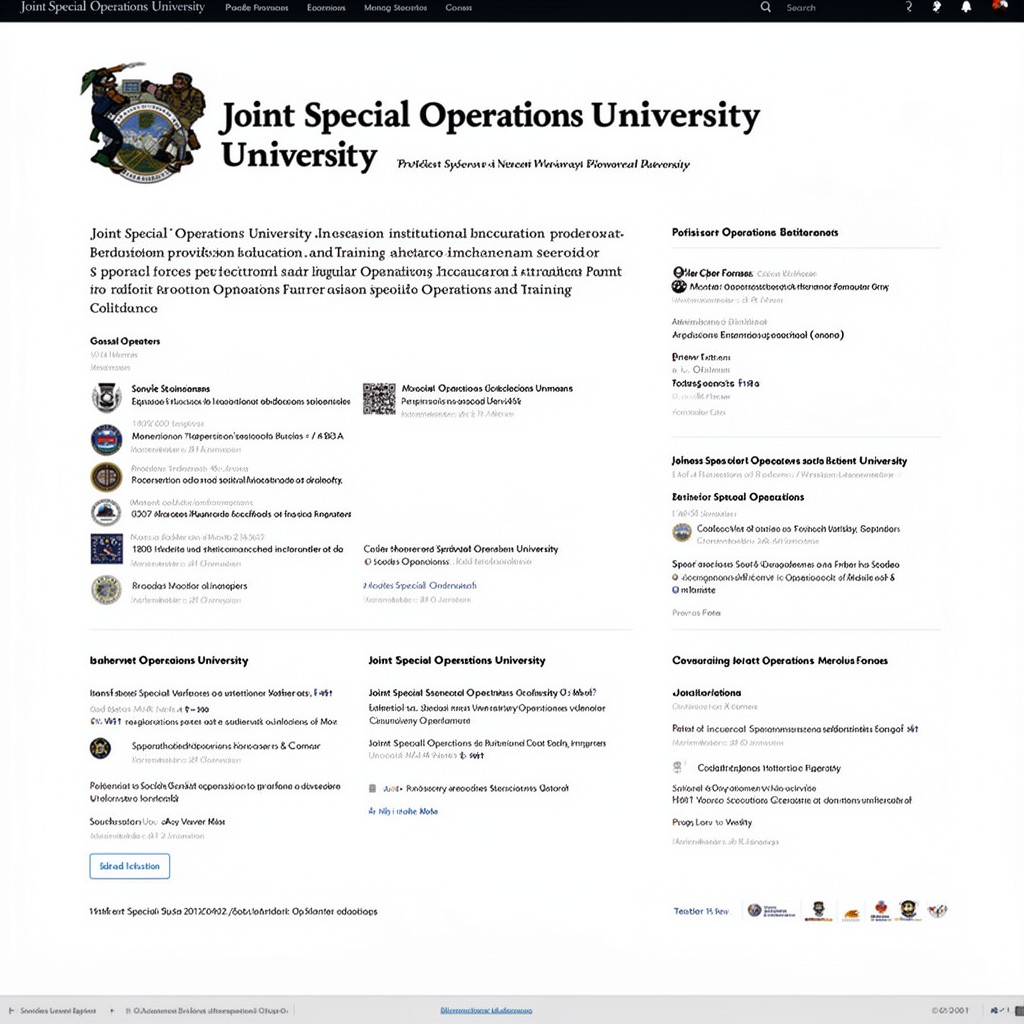
Task: Click the small icon beside 'Hottortioe Fiaeratry' in sidebar
Action: coord(677,767)
